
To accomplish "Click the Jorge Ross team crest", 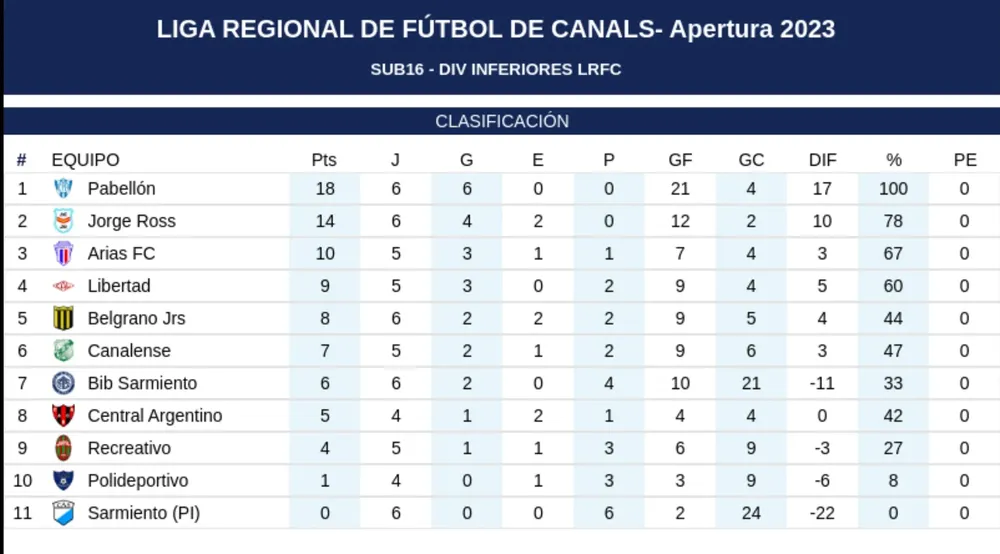I will [x=64, y=221].
